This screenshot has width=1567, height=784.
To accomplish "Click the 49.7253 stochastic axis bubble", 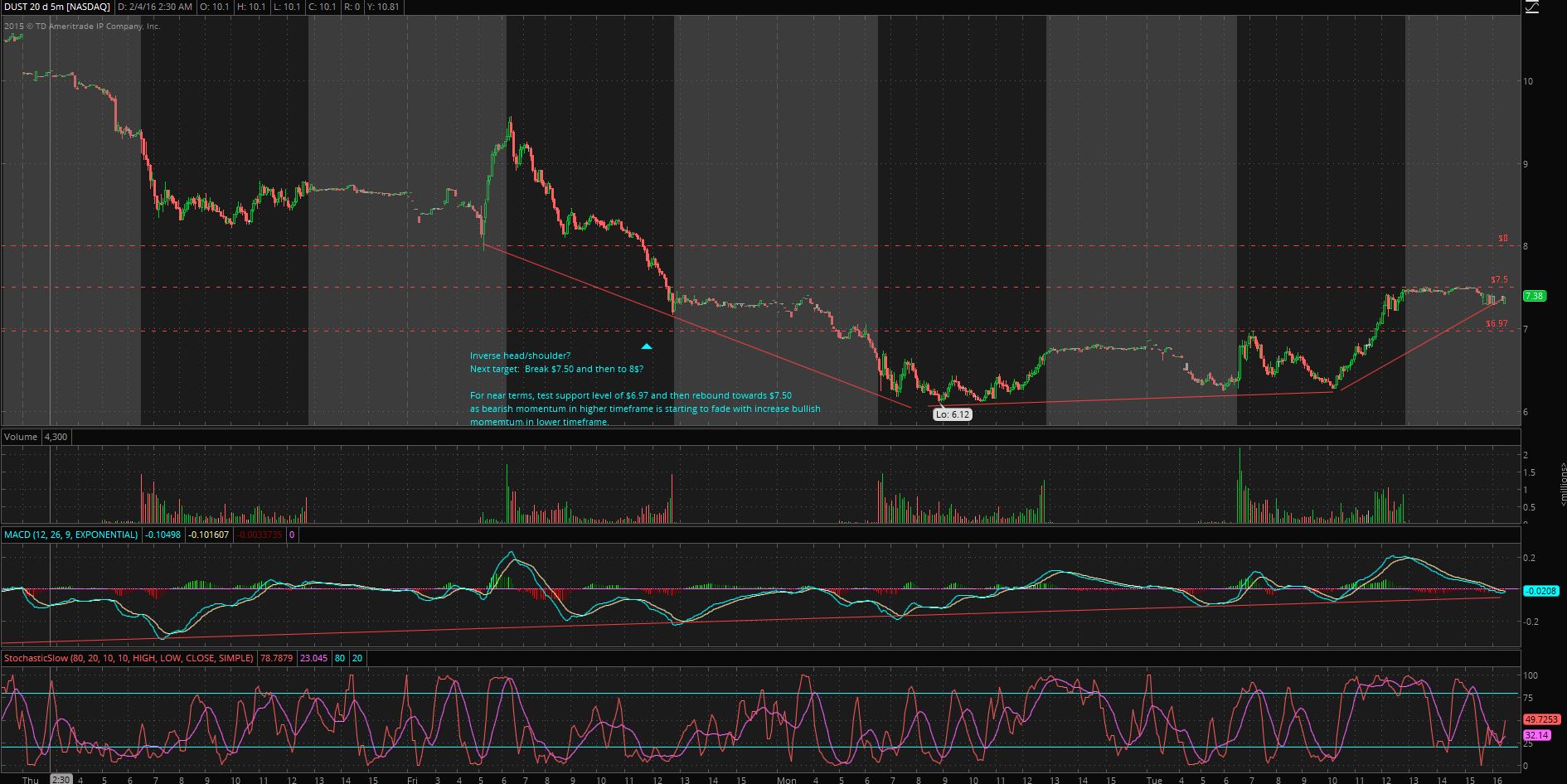I will pos(1542,719).
